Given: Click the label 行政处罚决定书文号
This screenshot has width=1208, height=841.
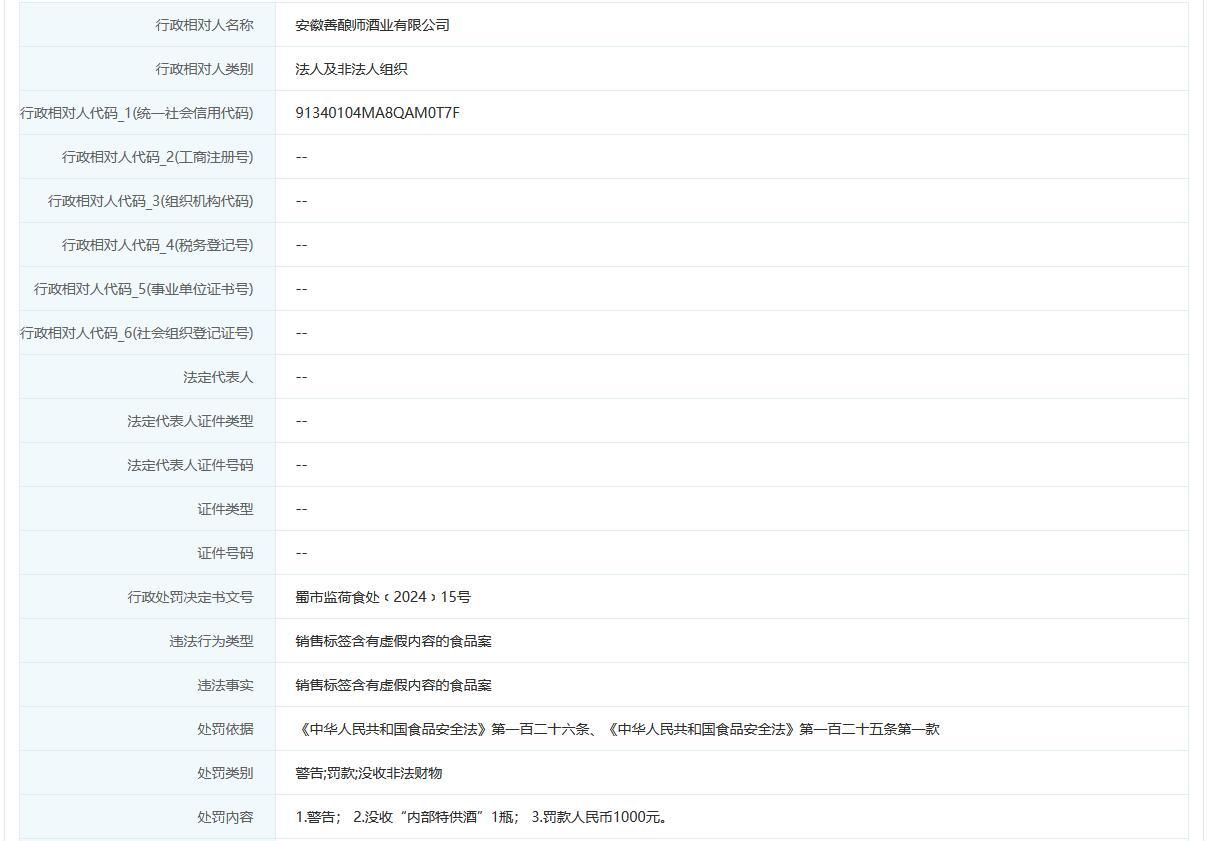Looking at the screenshot, I should 190,597.
